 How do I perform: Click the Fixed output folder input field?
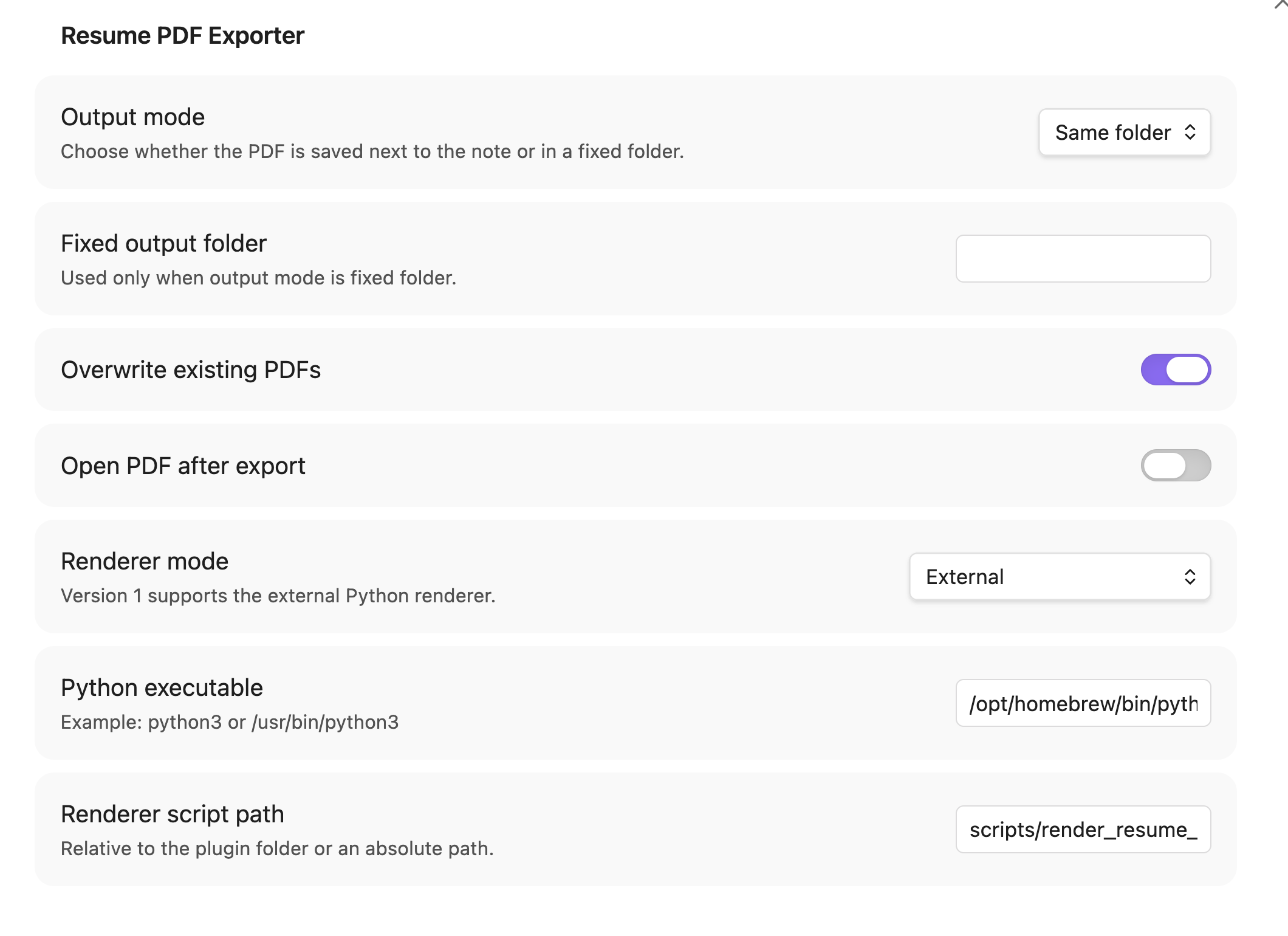pos(1083,258)
